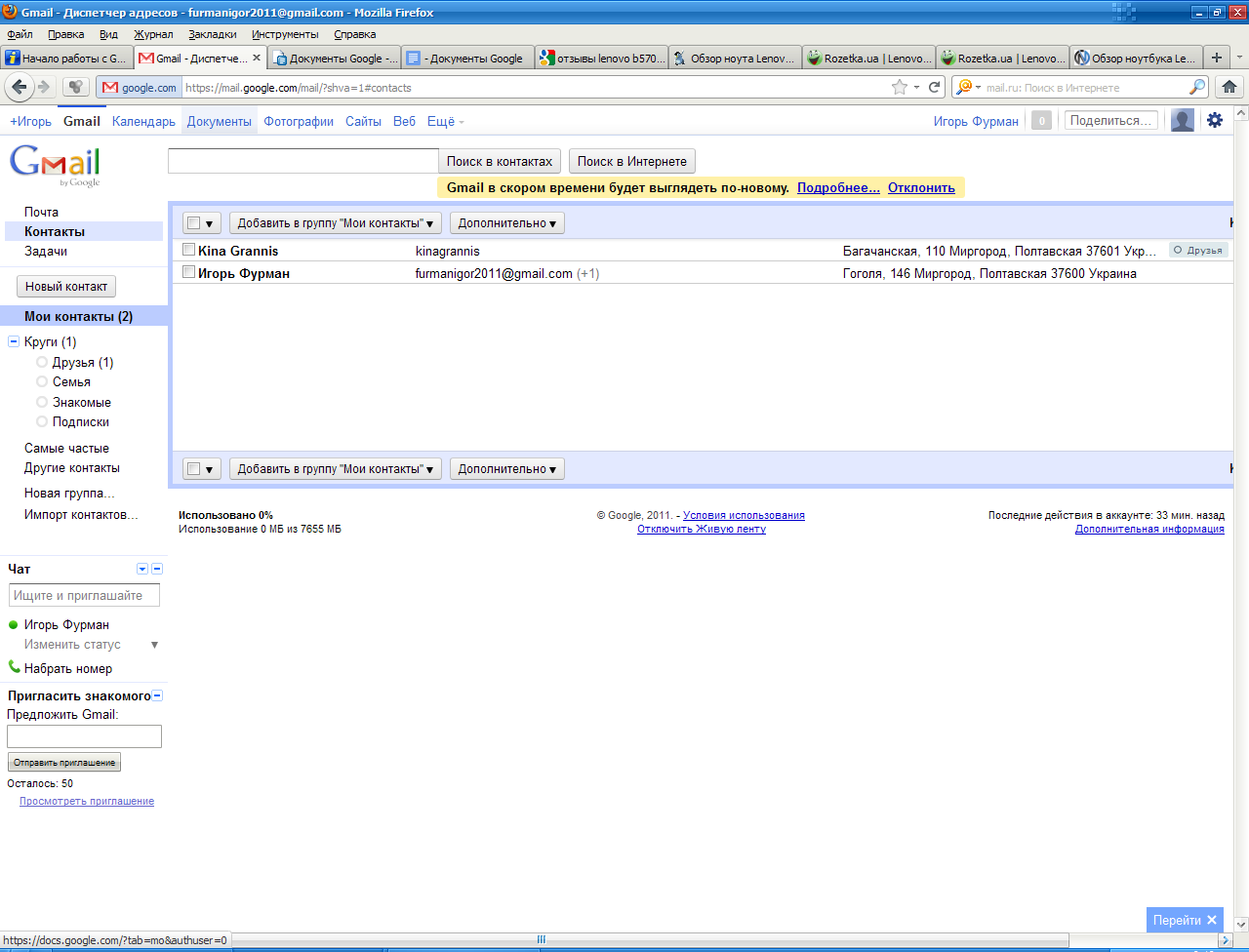Click the Предложить Gmail email field
The image size is (1249, 952).
(84, 736)
